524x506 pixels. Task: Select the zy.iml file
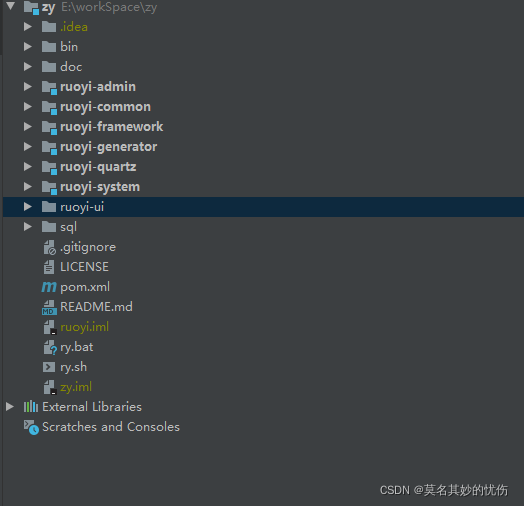tap(76, 387)
